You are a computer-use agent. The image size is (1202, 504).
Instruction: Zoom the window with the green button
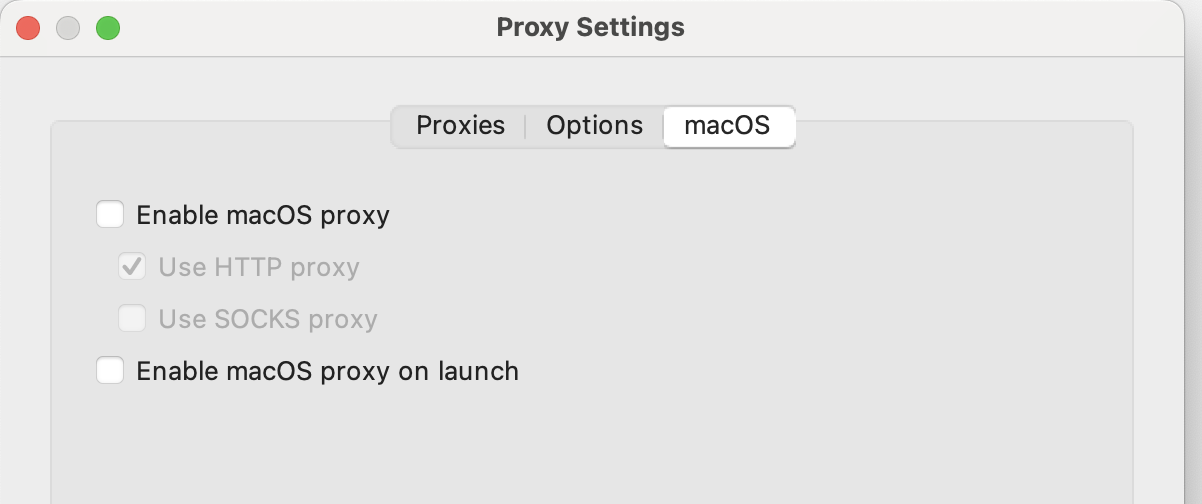[x=108, y=28]
